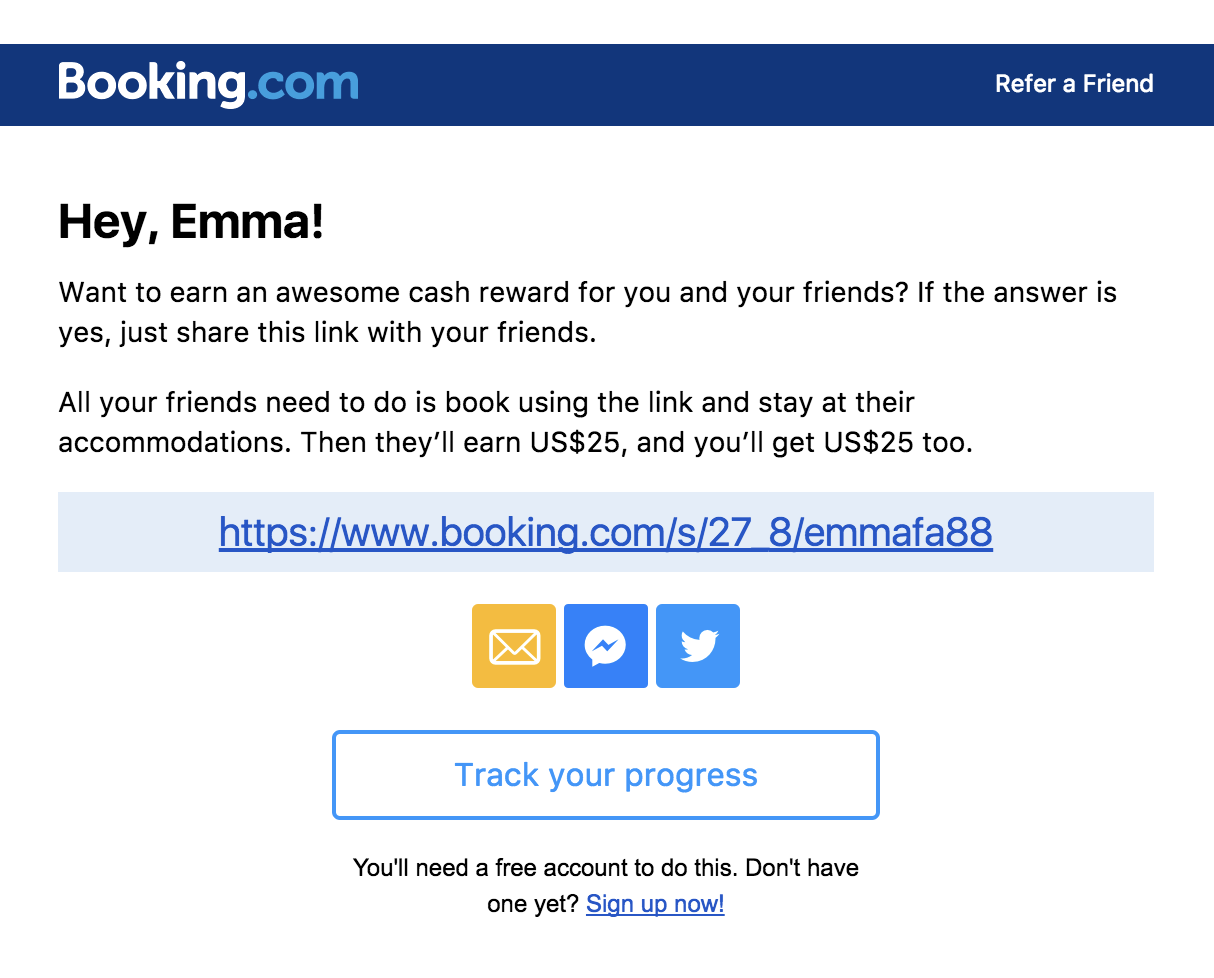
Task: Open the booking.com/s/27_8/emmafa88 referral link
Action: pos(606,532)
